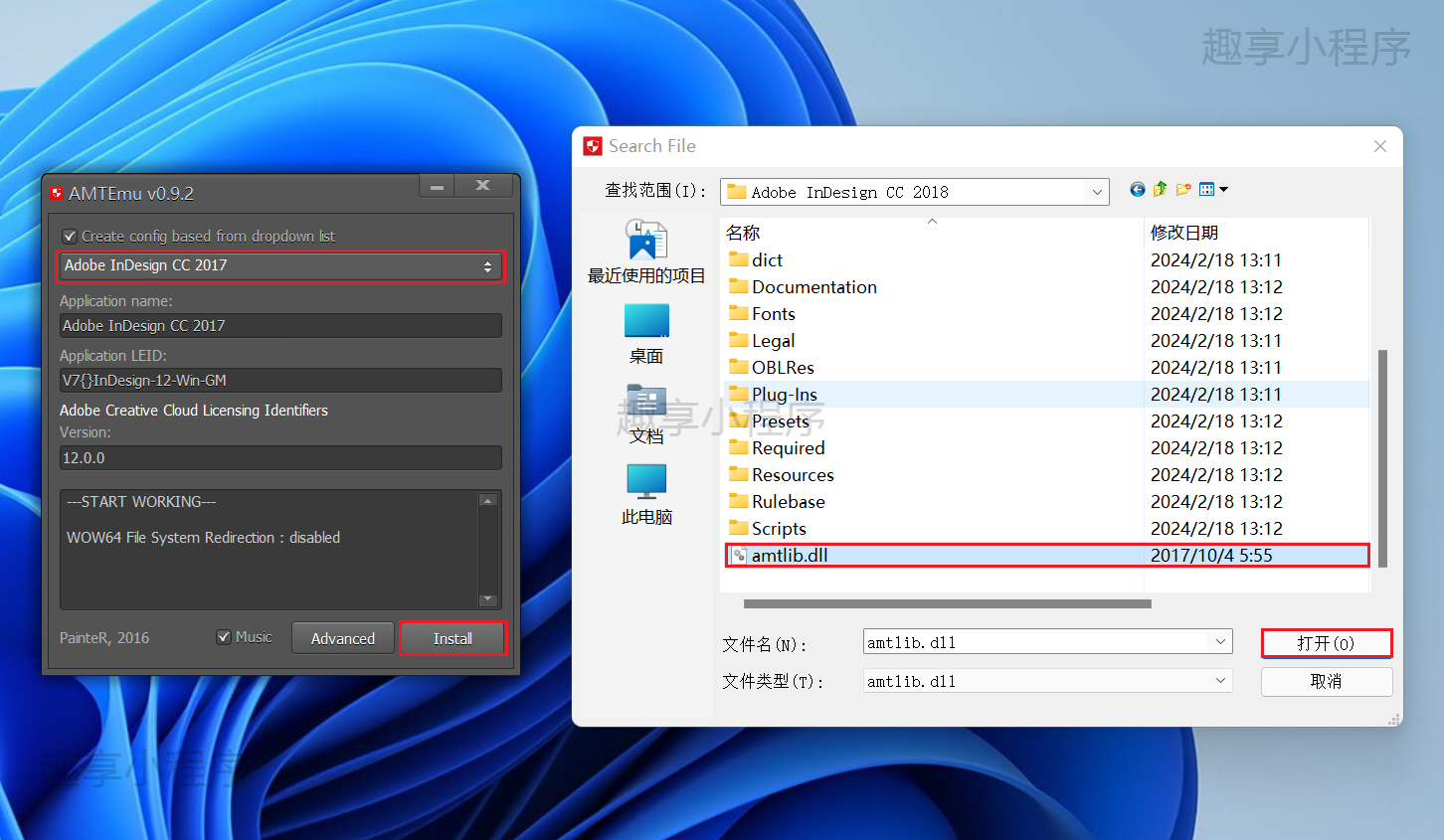The width and height of the screenshot is (1444, 840).
Task: Go up one folder level icon
Action: [1160, 190]
